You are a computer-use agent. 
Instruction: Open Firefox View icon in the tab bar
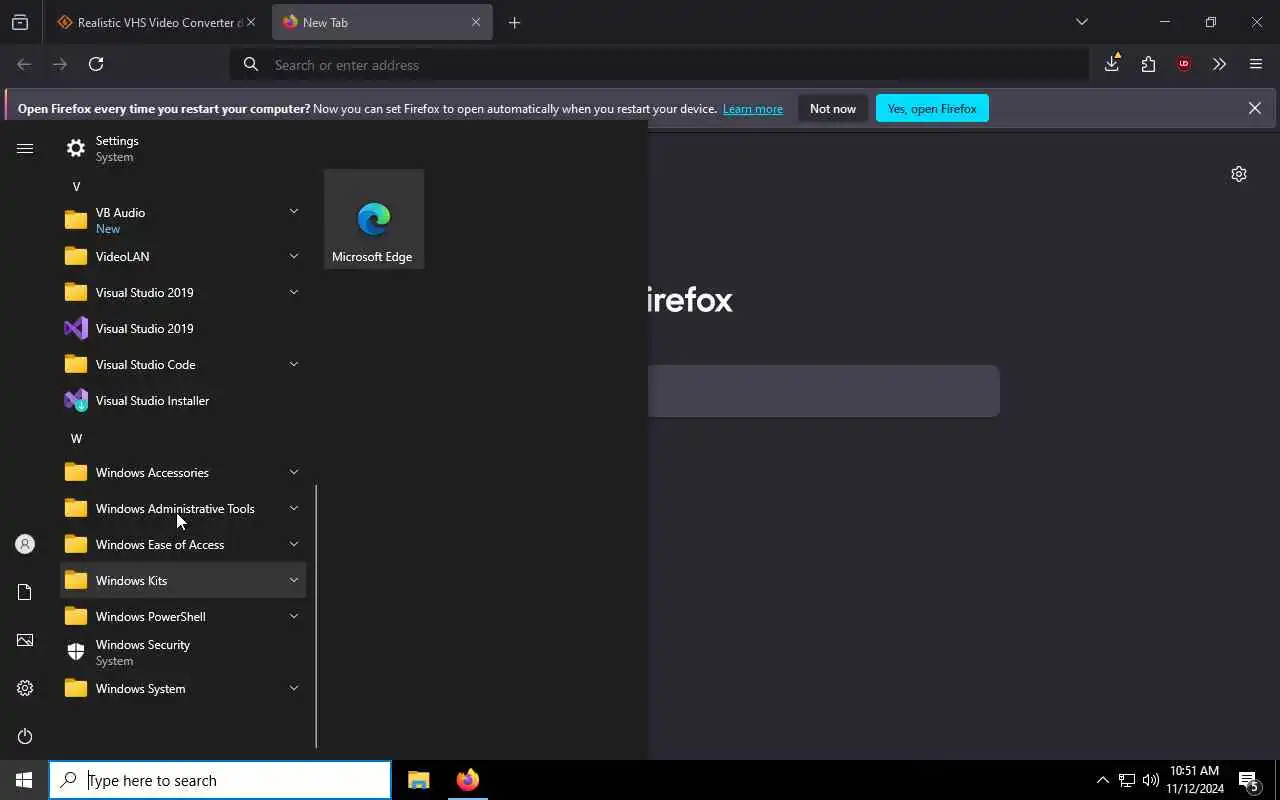pos(20,22)
